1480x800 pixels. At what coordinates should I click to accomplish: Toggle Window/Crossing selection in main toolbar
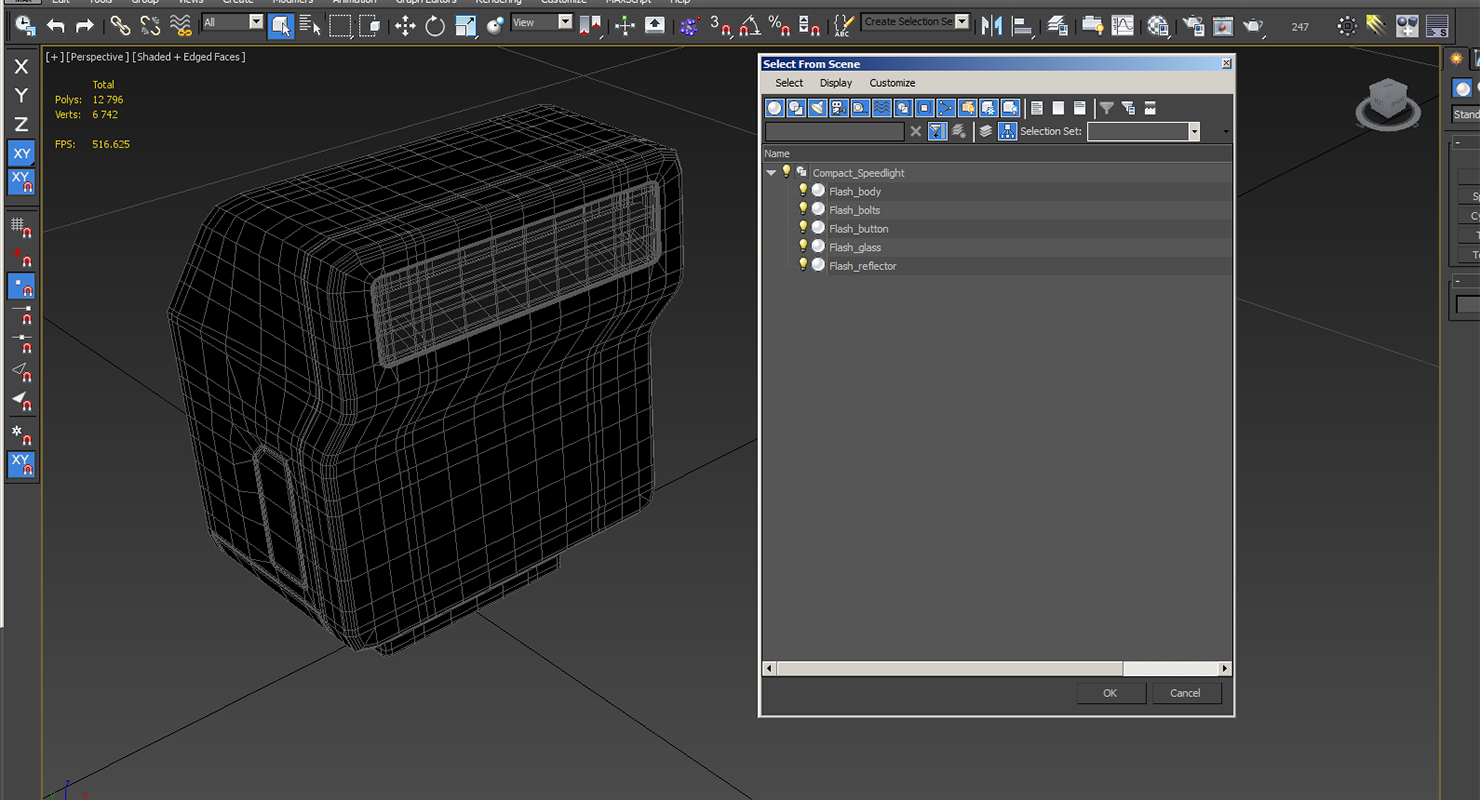click(370, 25)
